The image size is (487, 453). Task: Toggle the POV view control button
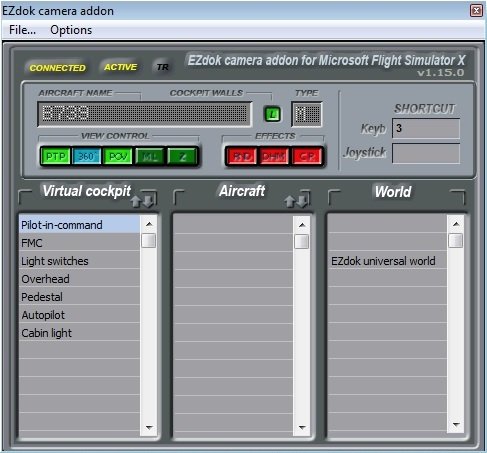point(118,156)
